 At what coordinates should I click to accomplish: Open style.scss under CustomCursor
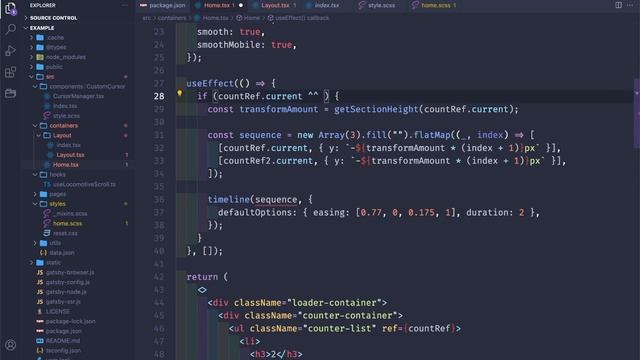66,116
